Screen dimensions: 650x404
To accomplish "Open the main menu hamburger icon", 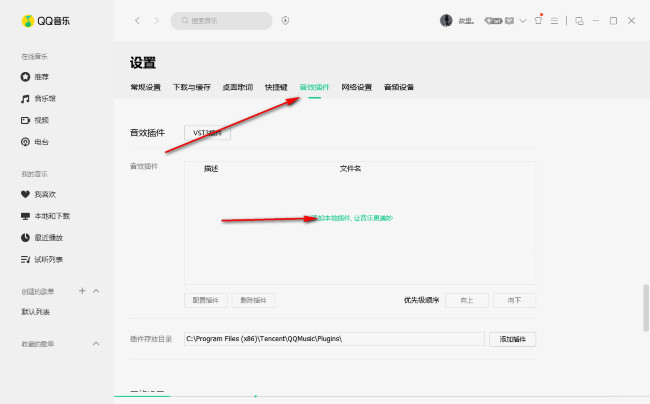I will pyautogui.click(x=554, y=20).
